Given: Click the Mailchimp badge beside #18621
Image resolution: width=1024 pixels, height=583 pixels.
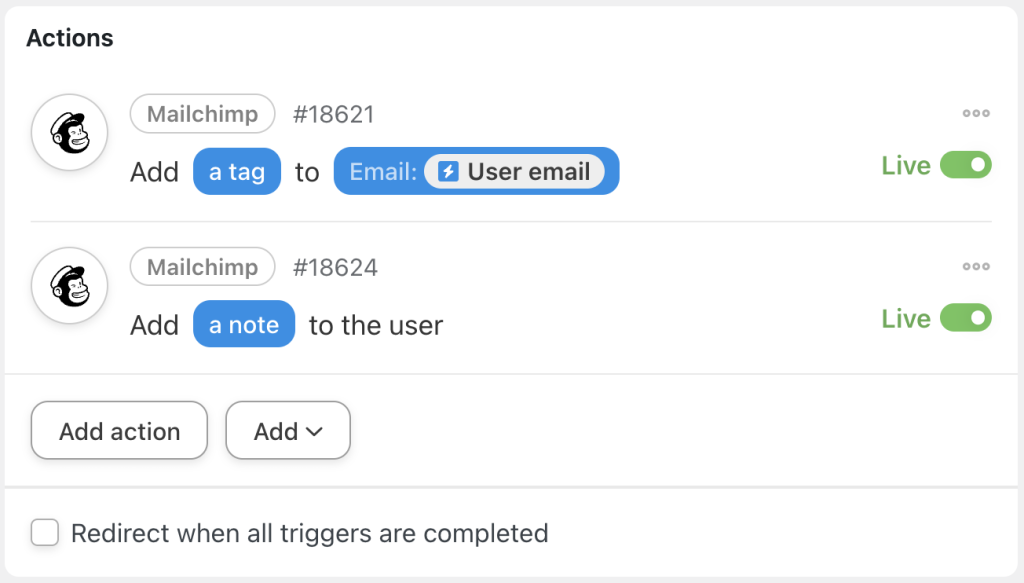Looking at the screenshot, I should [x=202, y=113].
